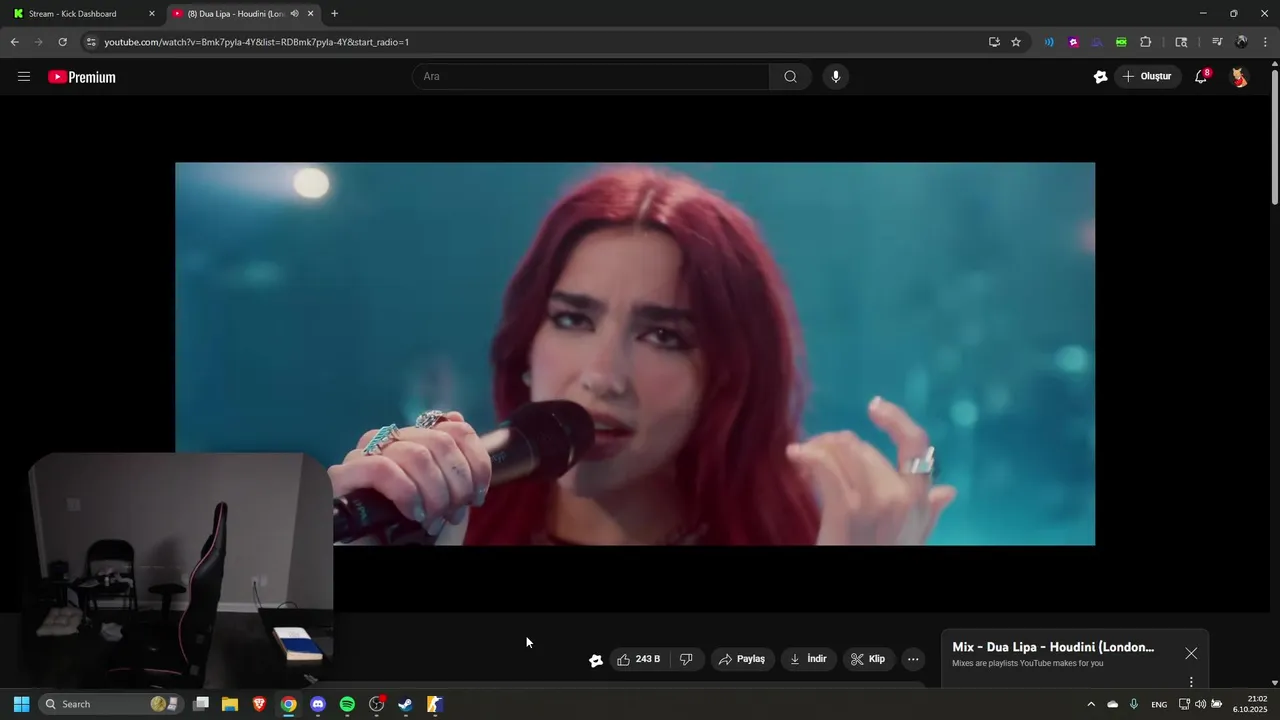Open Steam from the taskbar
This screenshot has width=1280, height=720.
tap(405, 704)
